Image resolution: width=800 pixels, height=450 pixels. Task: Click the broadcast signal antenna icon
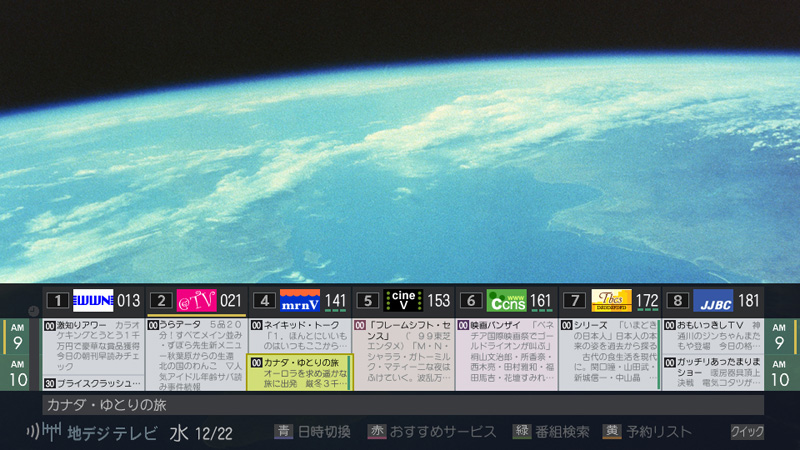point(44,432)
